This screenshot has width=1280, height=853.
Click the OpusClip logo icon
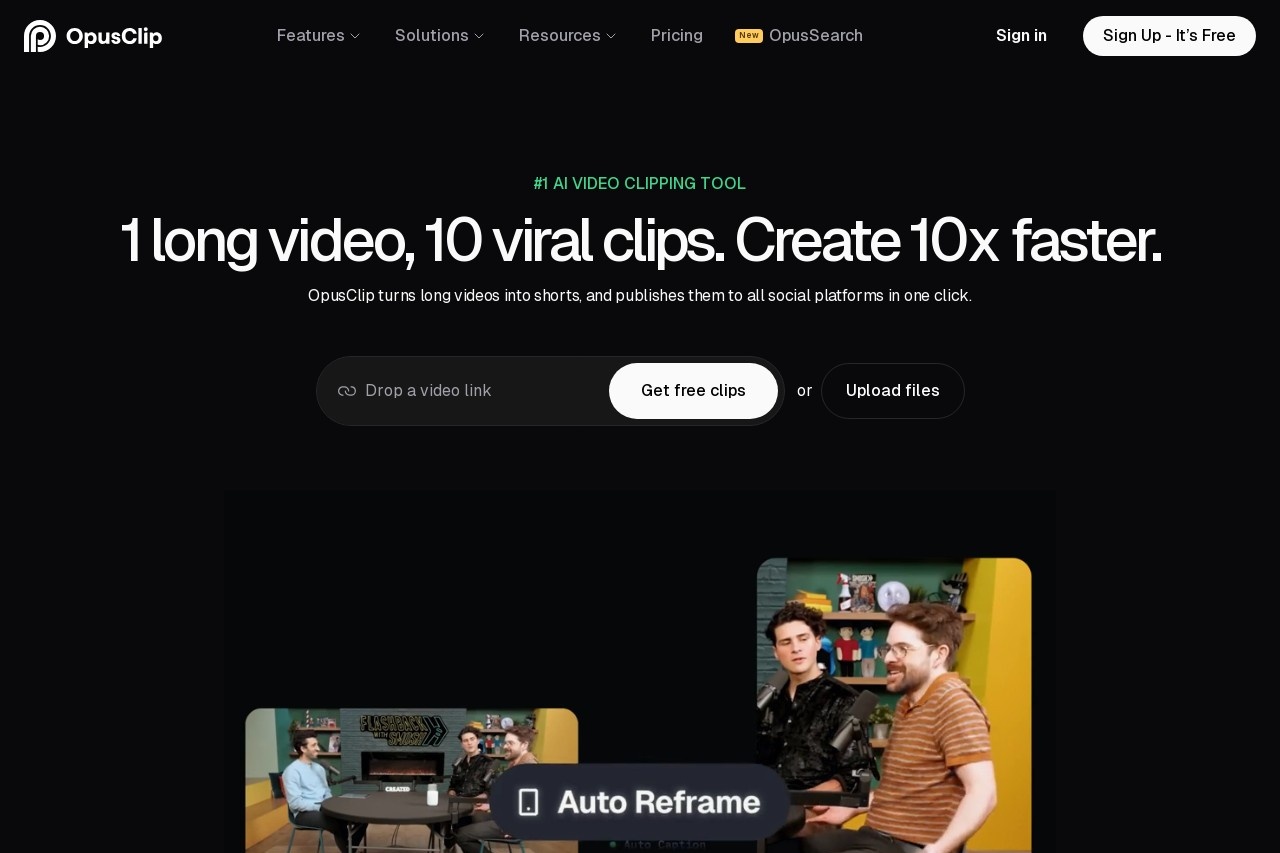click(x=38, y=35)
